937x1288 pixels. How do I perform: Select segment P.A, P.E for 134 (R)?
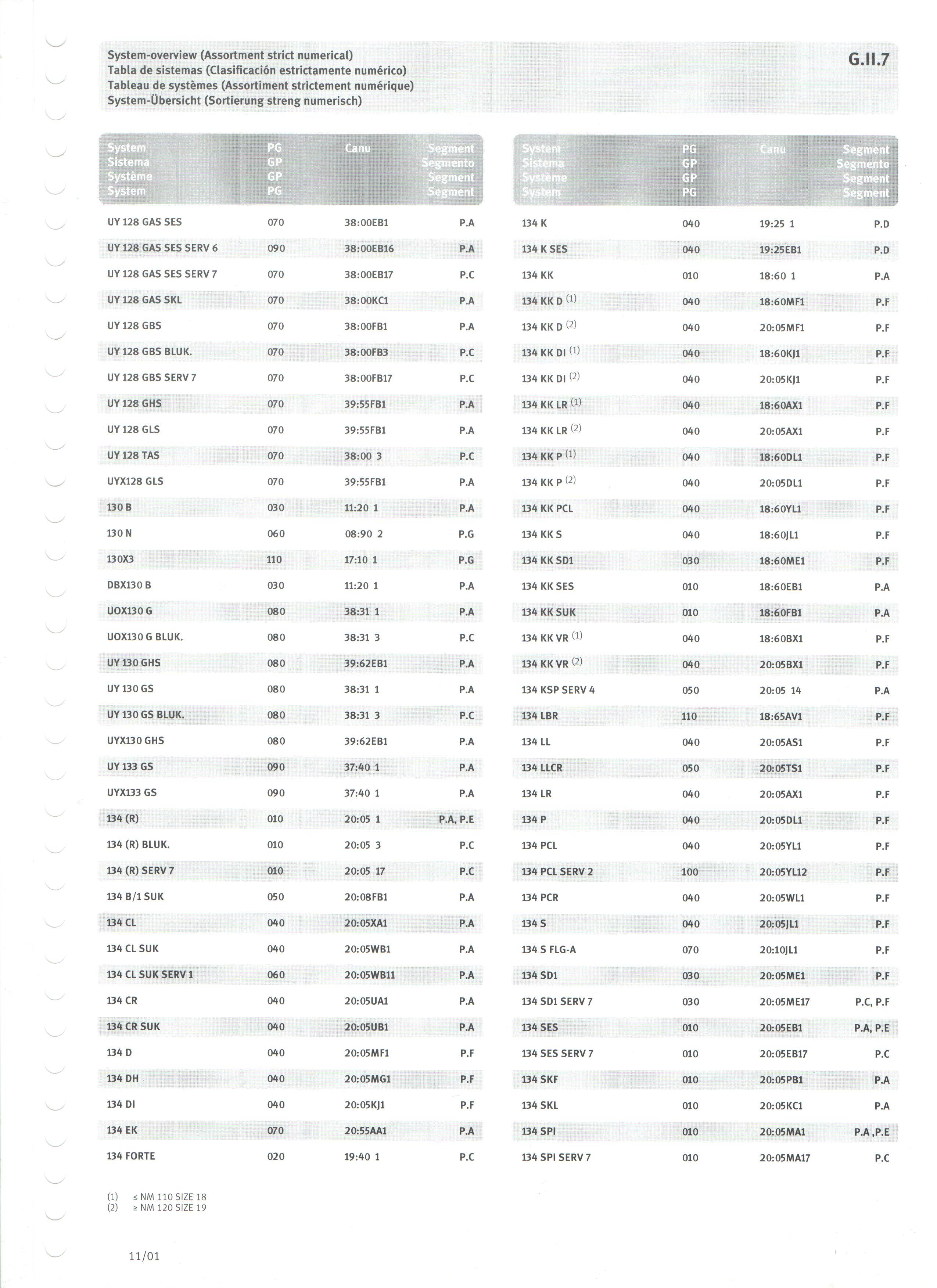tap(456, 819)
